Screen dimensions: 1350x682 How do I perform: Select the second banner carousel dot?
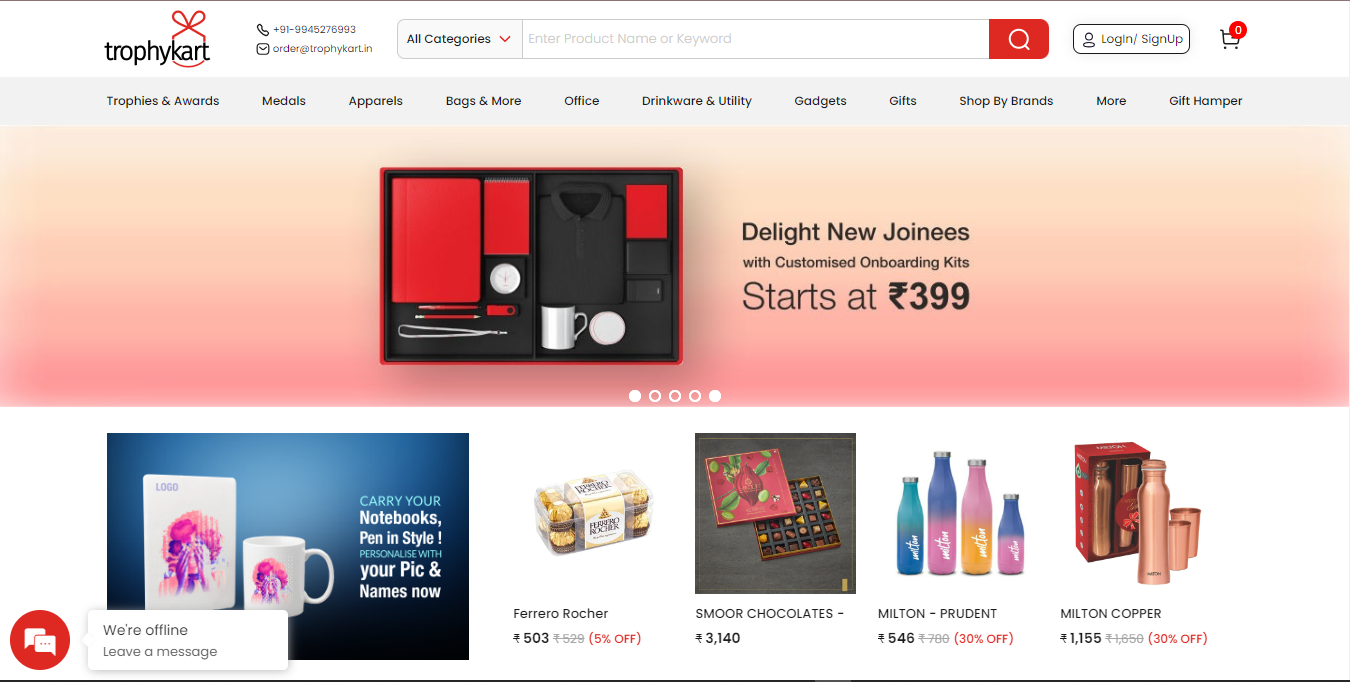coord(655,396)
